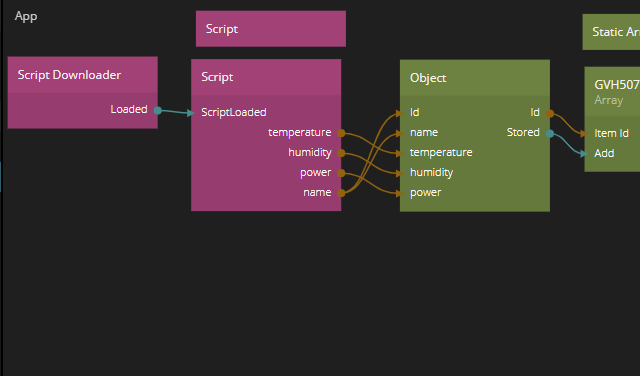Select the GVH507 Array node header
Viewport: 640px width, 376px height.
pyautogui.click(x=612, y=91)
